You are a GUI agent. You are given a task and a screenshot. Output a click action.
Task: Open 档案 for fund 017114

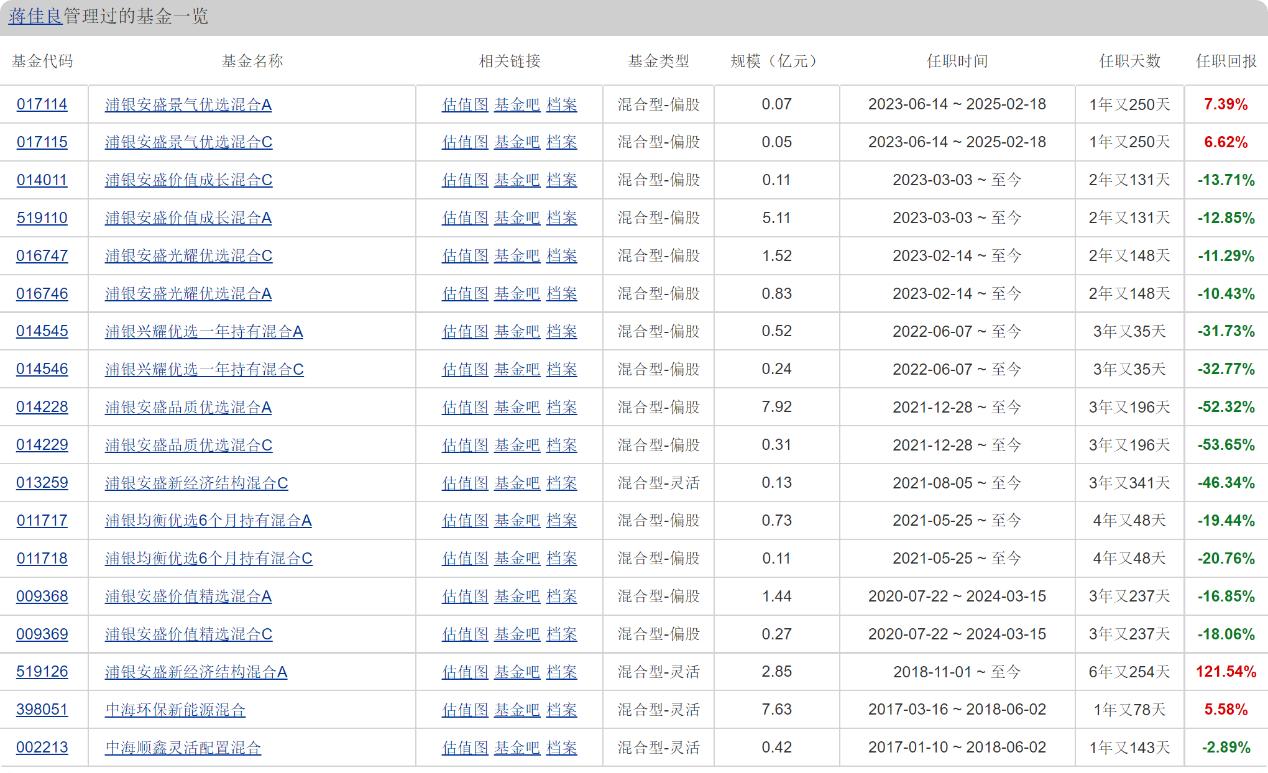coord(562,104)
